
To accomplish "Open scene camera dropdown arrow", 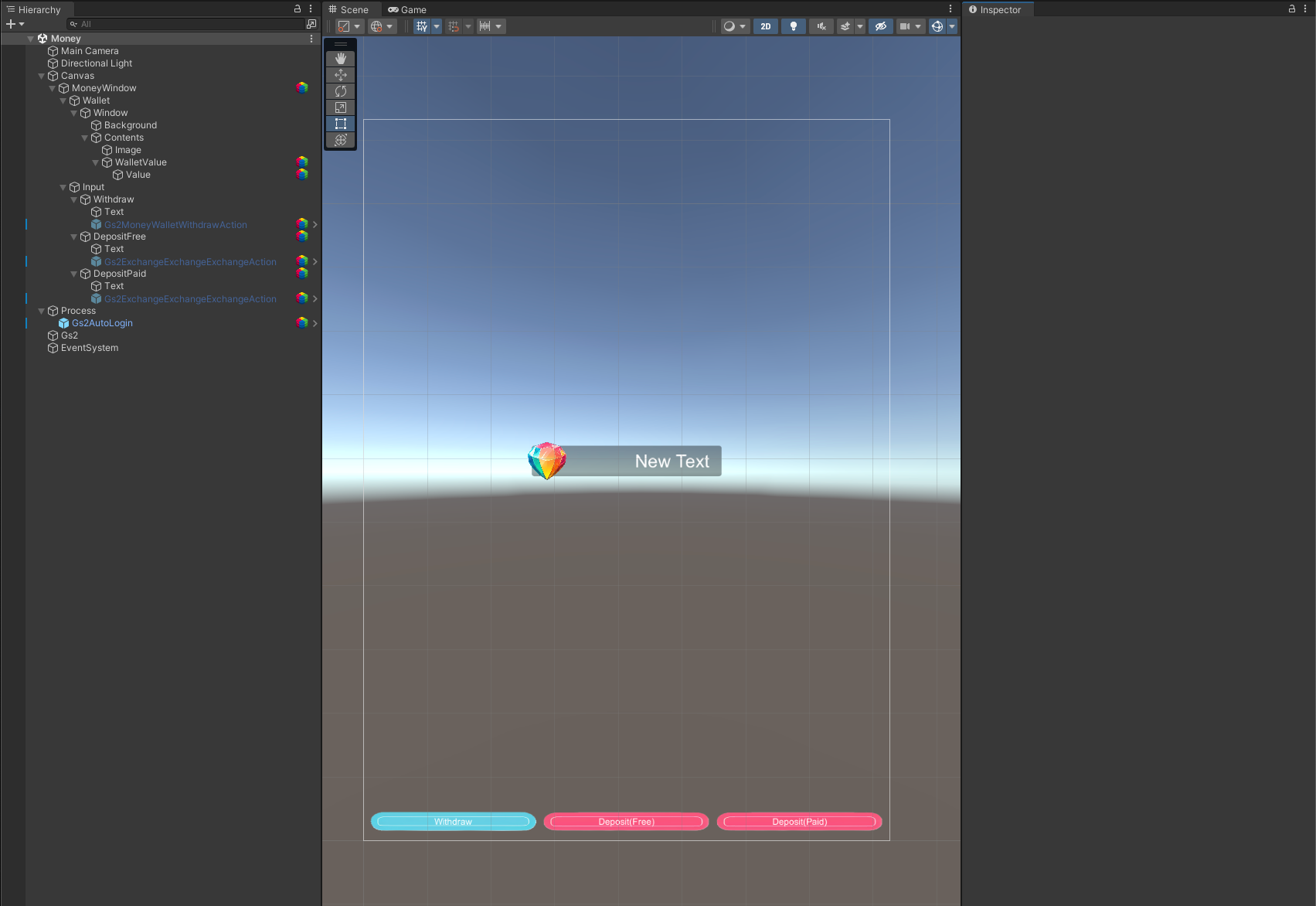I will 918,26.
